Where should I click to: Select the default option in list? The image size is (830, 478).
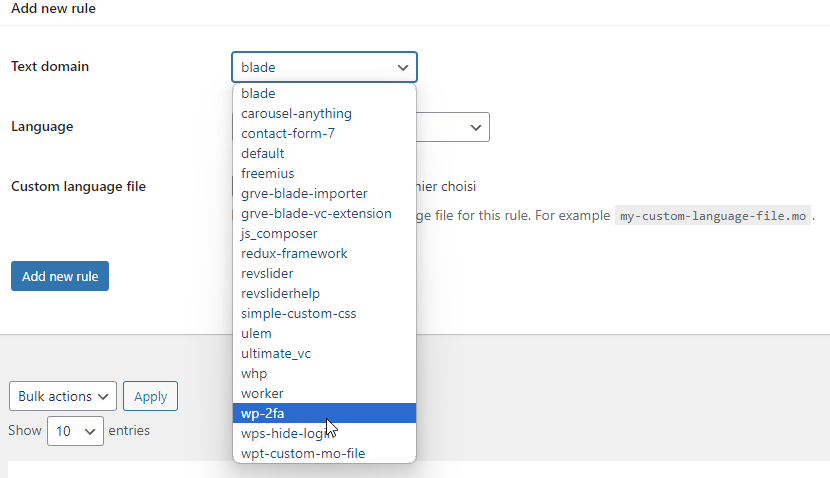pyautogui.click(x=263, y=153)
